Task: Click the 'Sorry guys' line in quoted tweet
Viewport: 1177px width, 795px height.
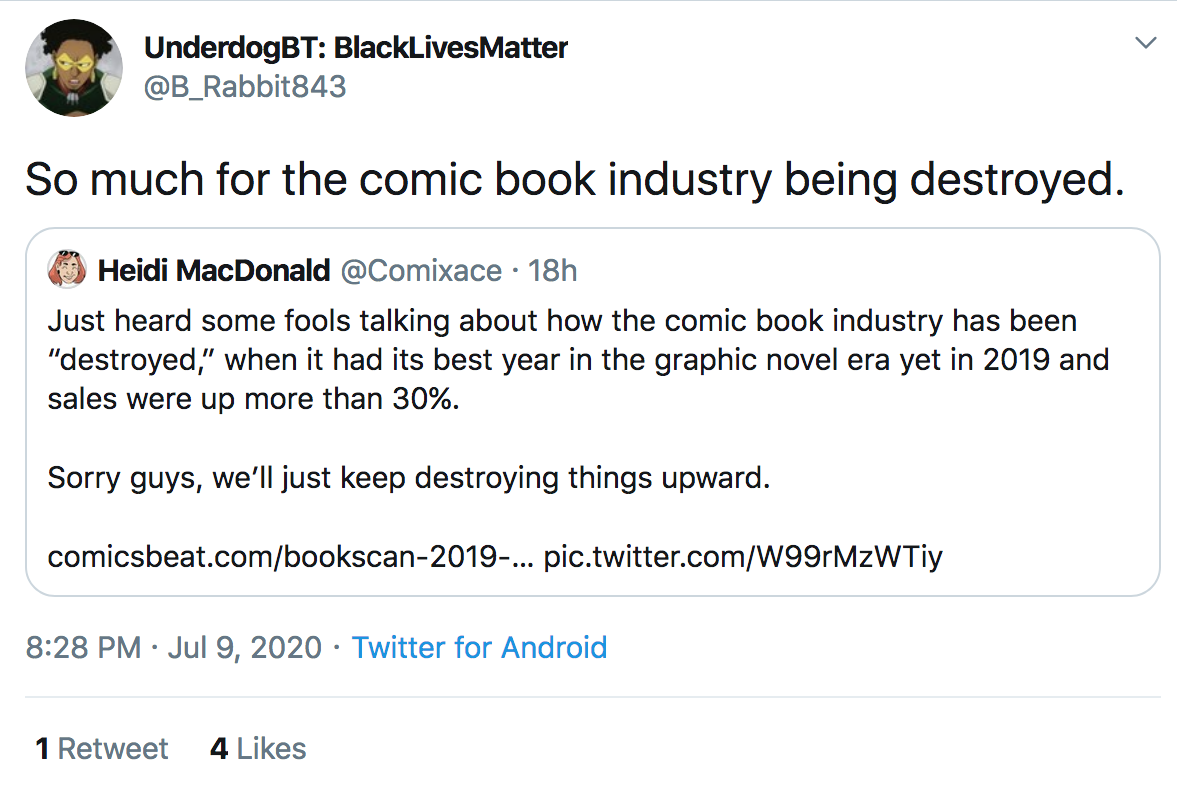Action: coord(409,478)
